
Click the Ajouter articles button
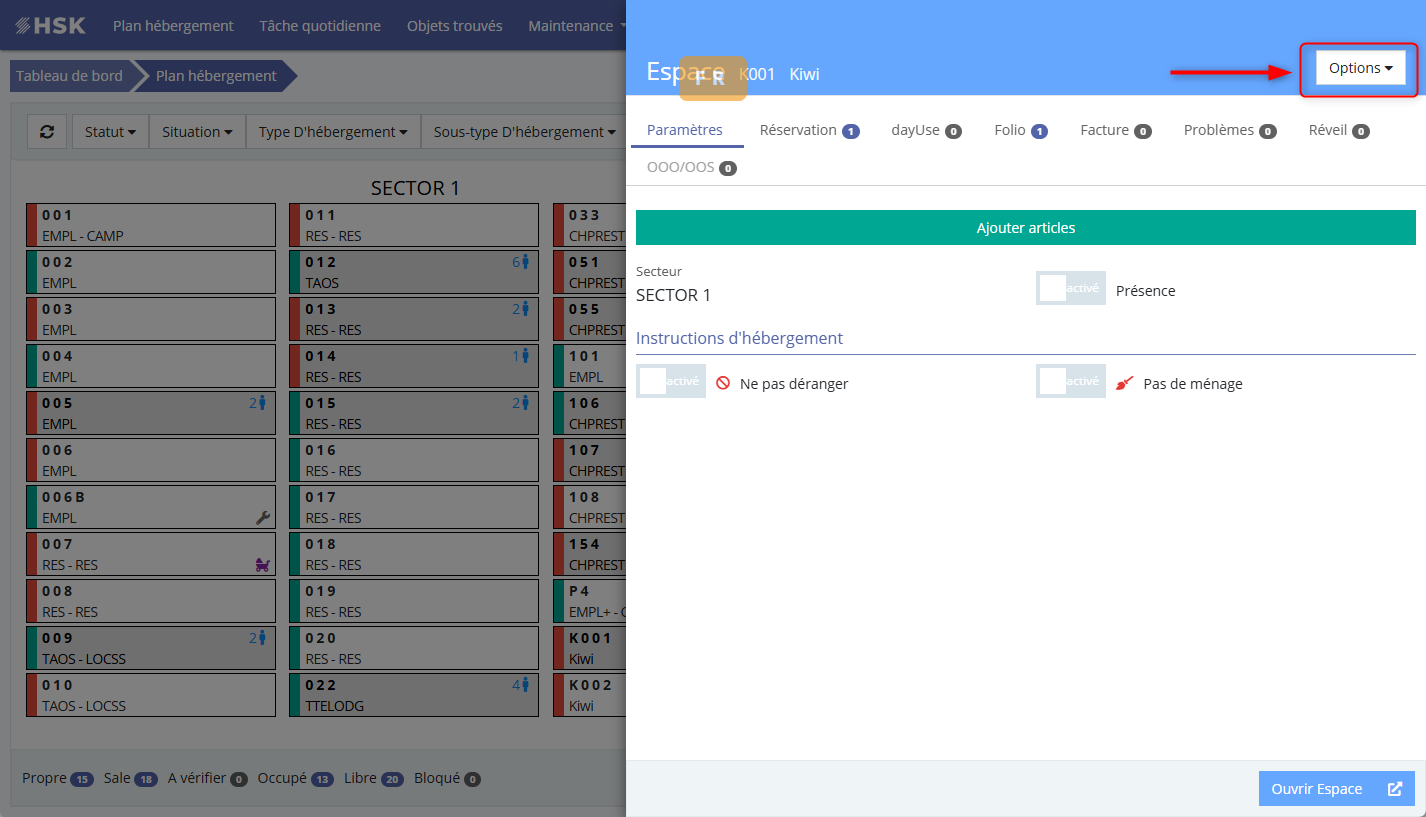[x=1025, y=228]
